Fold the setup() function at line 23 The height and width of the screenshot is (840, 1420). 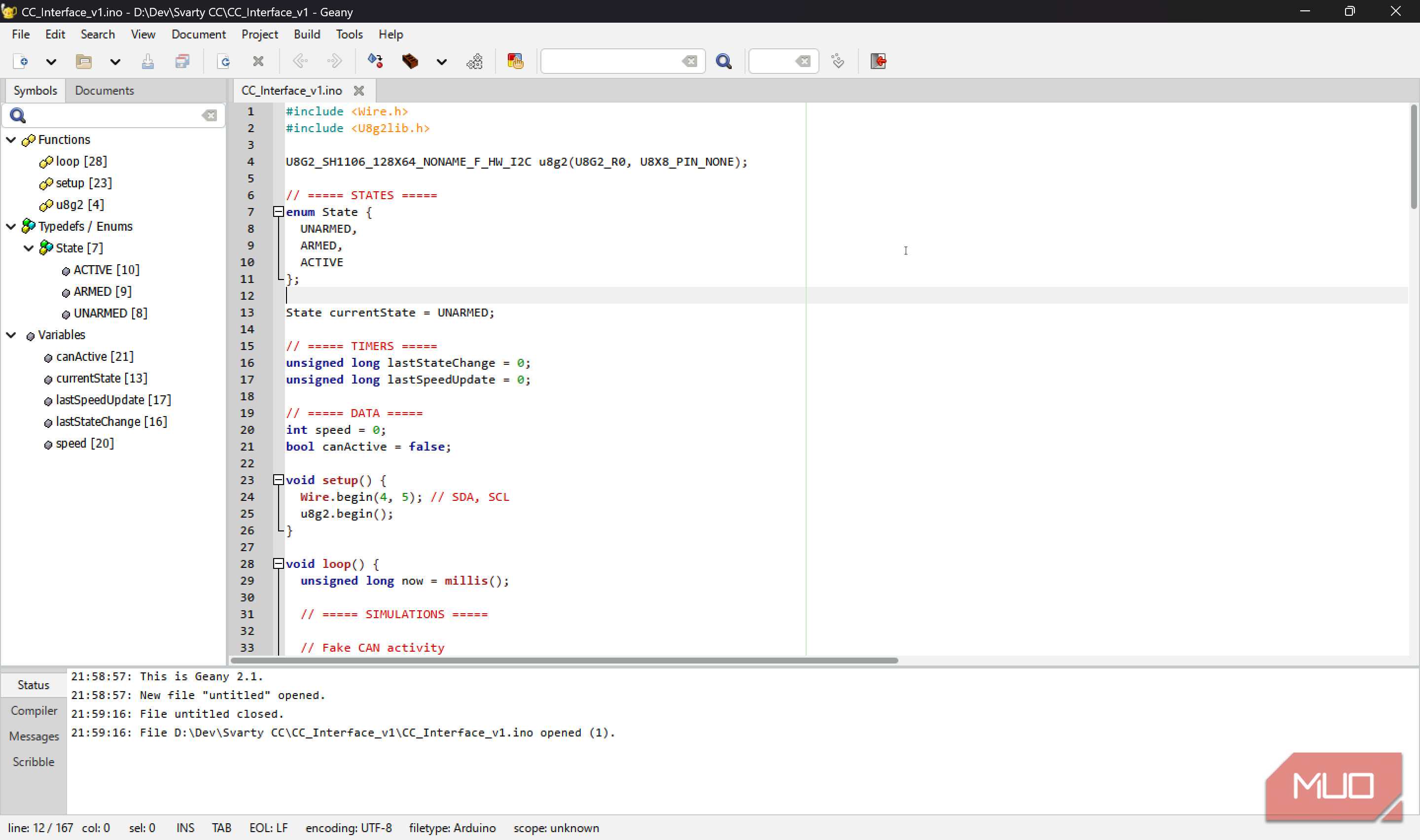[278, 480]
